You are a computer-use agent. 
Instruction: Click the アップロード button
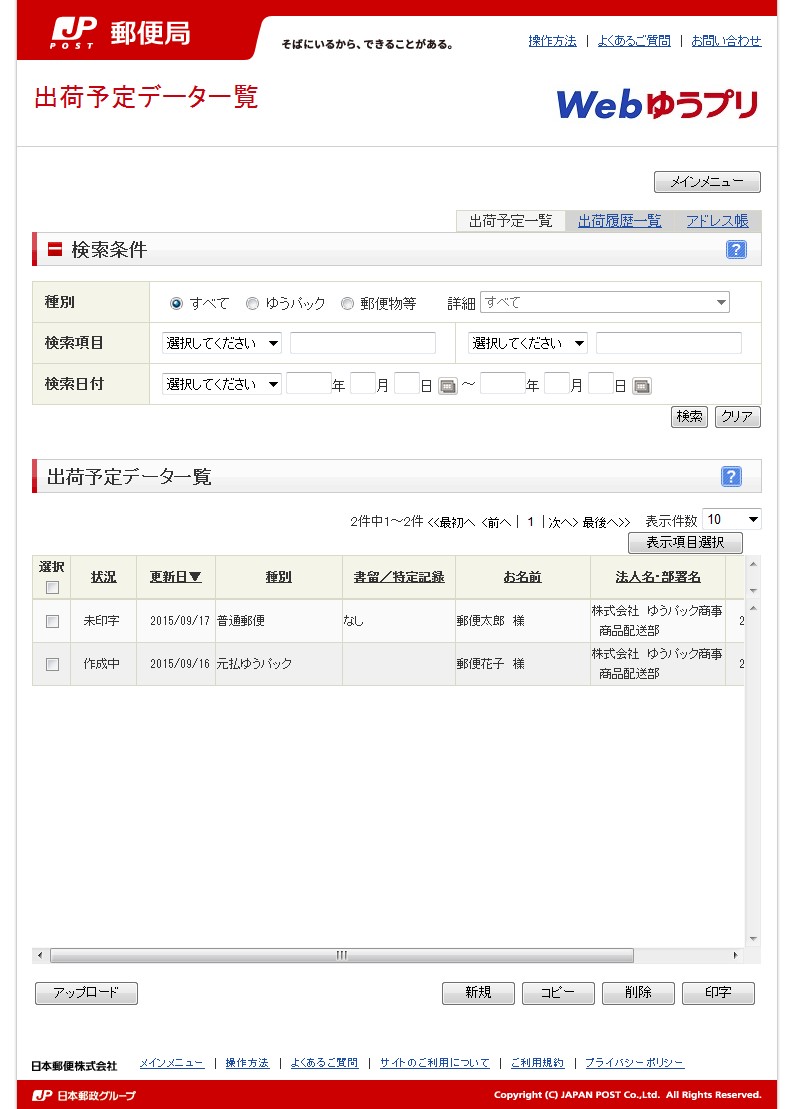click(86, 993)
